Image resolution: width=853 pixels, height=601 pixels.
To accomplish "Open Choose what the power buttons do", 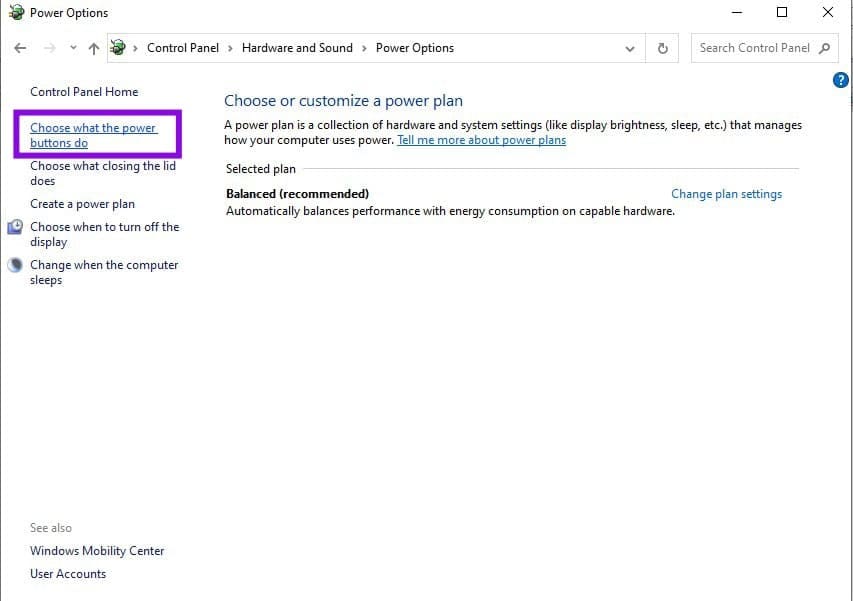I will pos(94,135).
